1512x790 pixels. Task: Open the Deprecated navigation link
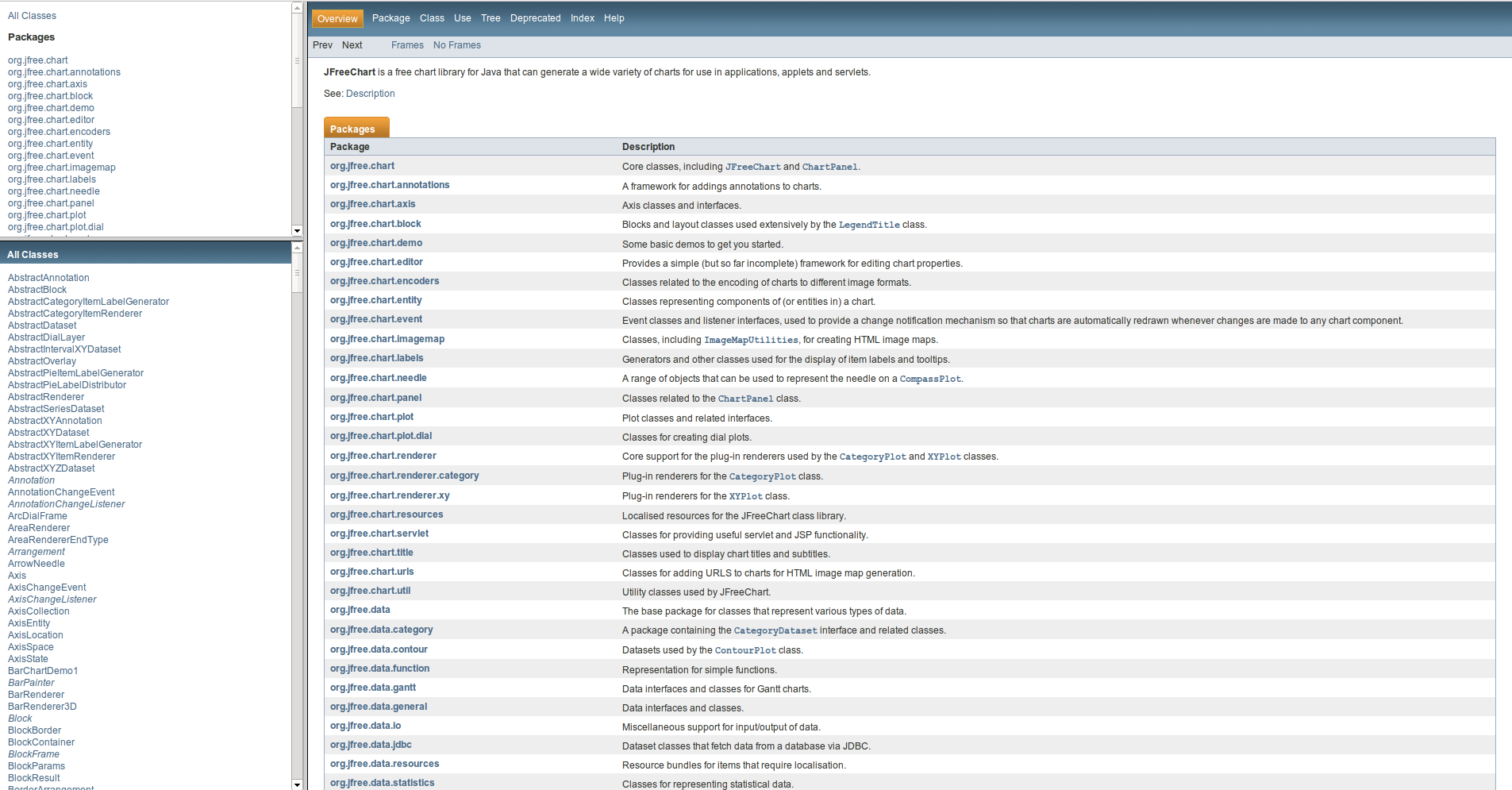tap(535, 18)
